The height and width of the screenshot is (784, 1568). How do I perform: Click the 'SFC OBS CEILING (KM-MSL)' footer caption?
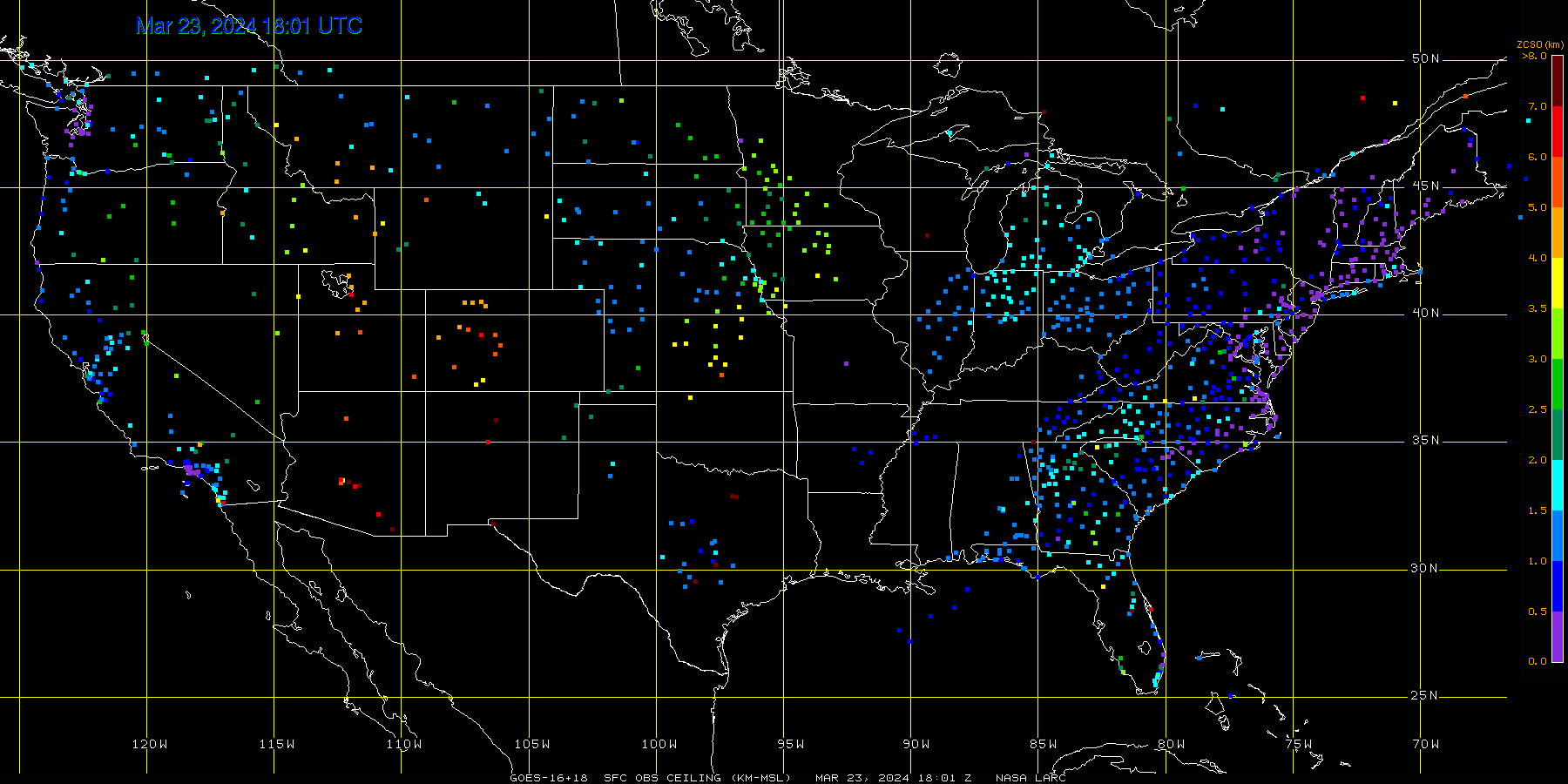697,778
